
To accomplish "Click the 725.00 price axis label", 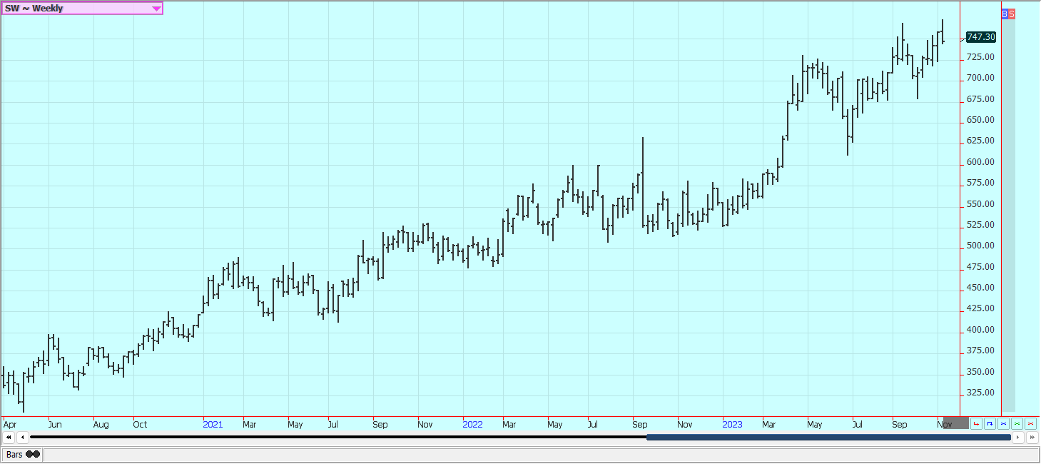I will click(x=981, y=57).
